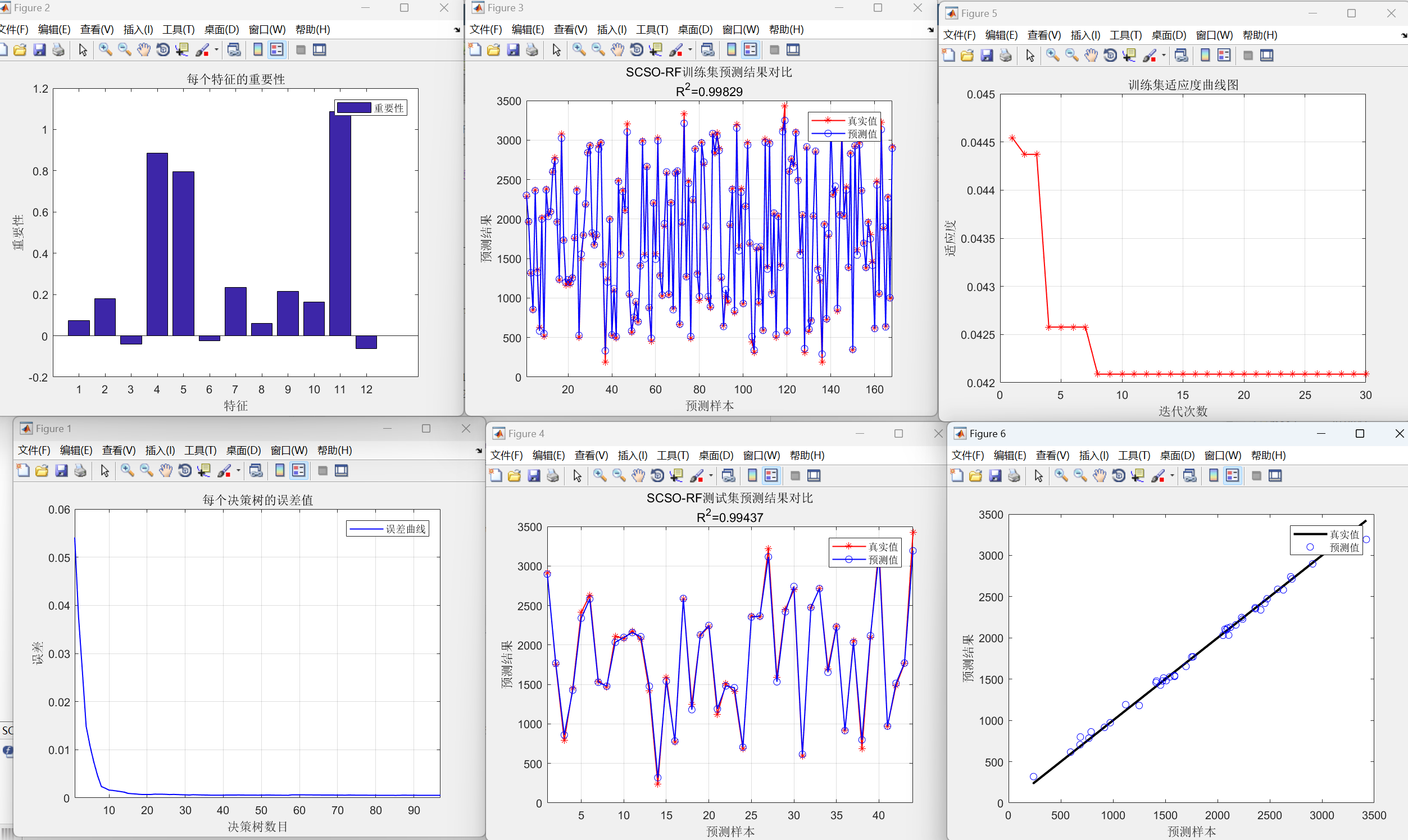1408x840 pixels.
Task: Select Zoom Out tool in Figure 3
Action: (598, 50)
